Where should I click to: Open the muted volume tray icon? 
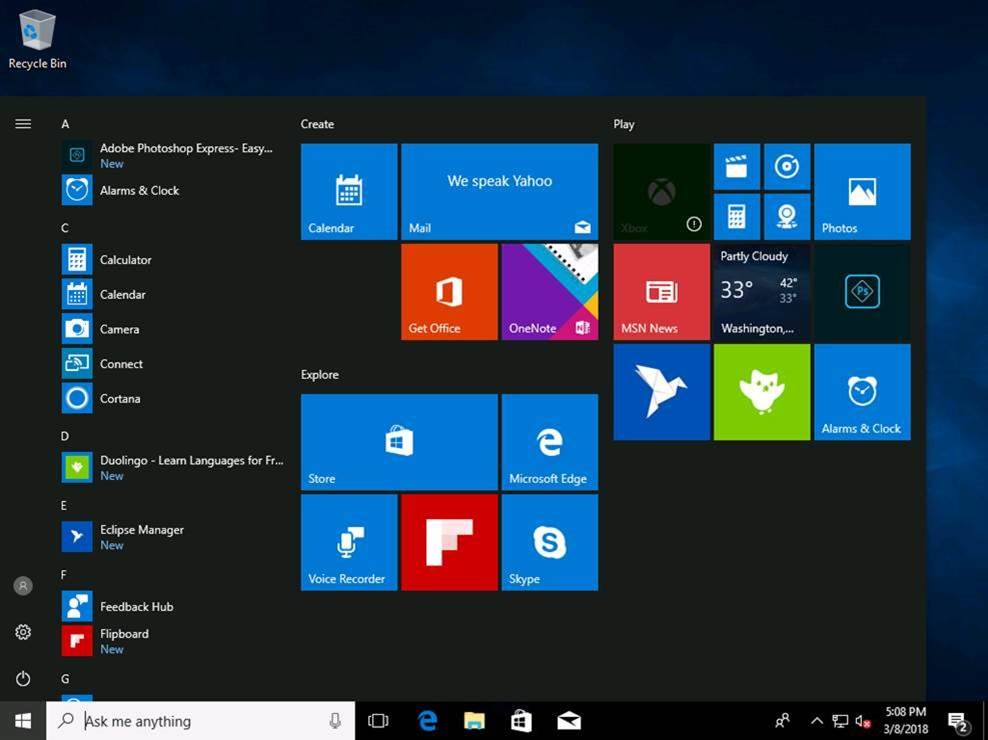863,720
